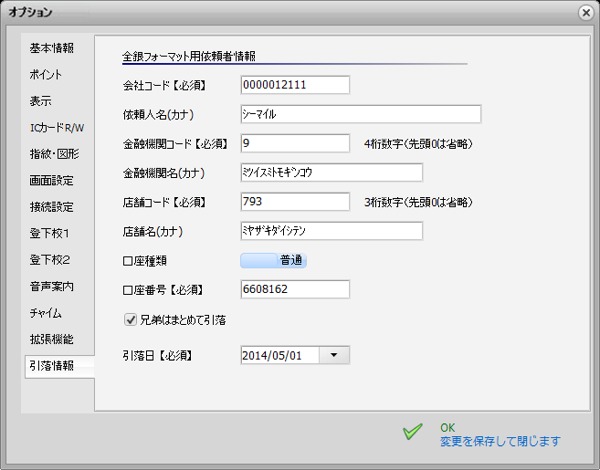
Task: Go to the 指紋・図形 tab
Action: [x=54, y=154]
